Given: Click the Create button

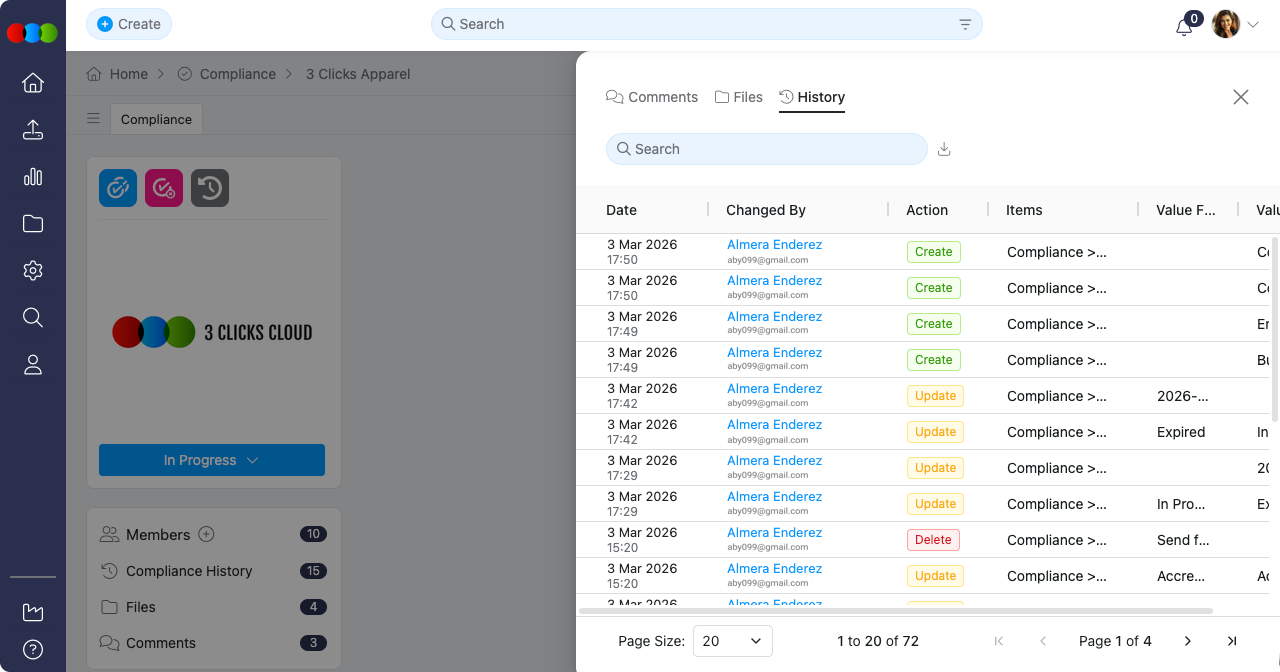Looking at the screenshot, I should coord(129,24).
